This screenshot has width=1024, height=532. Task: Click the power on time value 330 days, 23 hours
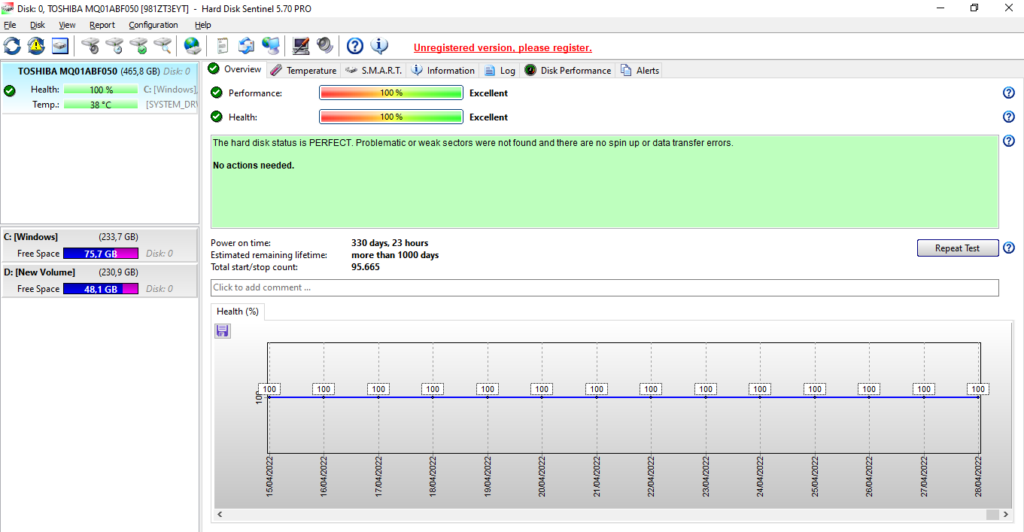[x=390, y=243]
